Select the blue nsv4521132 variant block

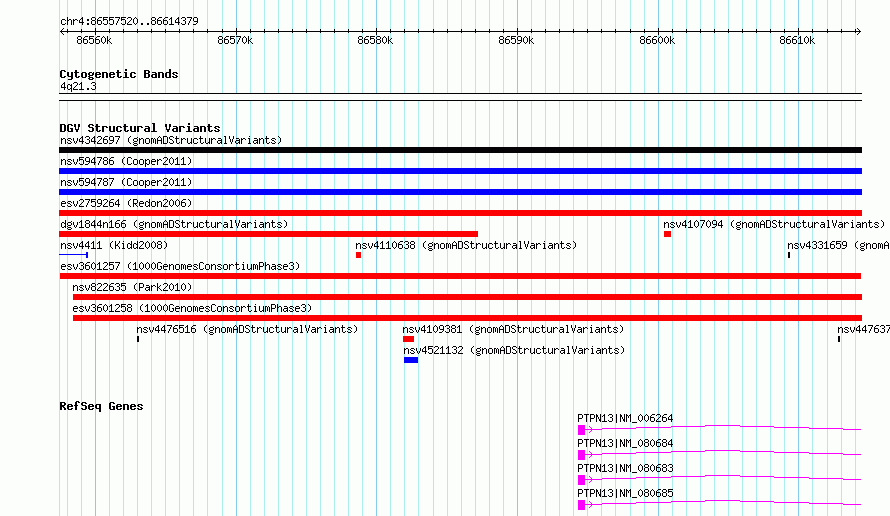tap(411, 360)
